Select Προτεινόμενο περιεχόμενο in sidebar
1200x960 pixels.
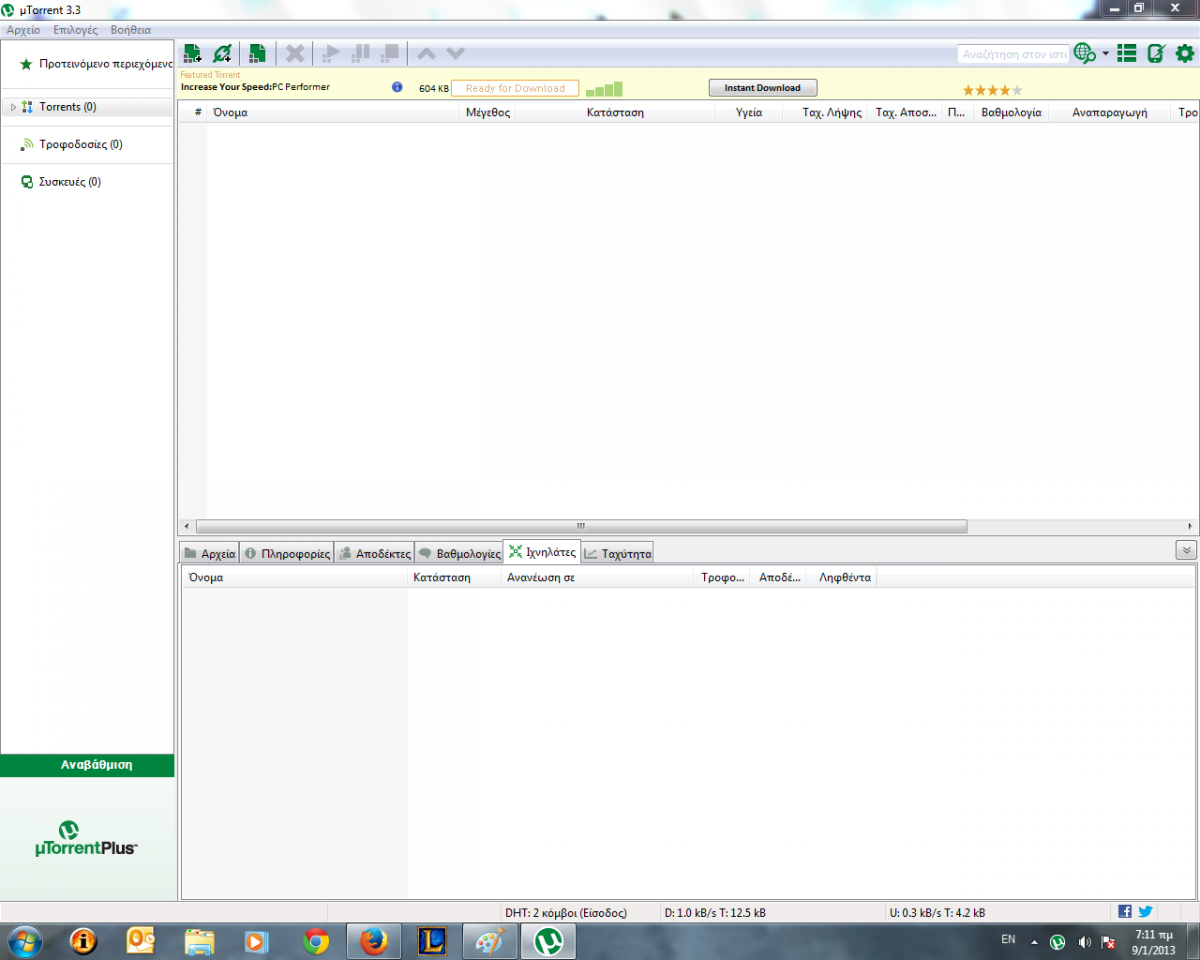[x=95, y=64]
